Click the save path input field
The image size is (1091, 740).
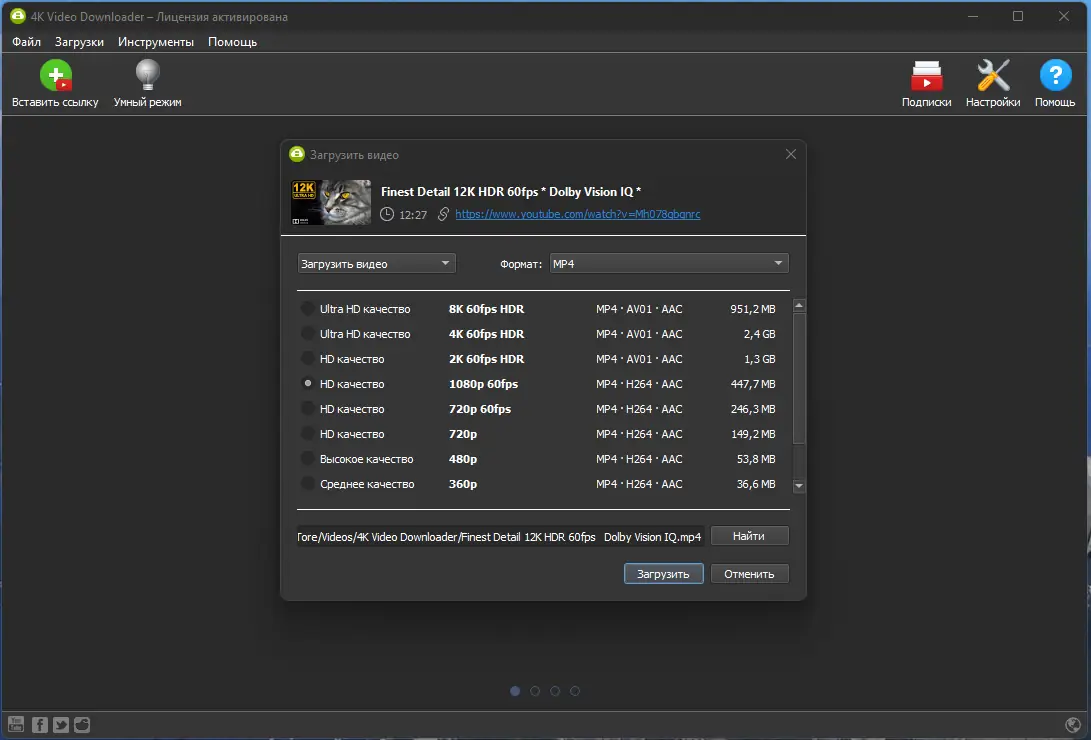[x=501, y=536]
